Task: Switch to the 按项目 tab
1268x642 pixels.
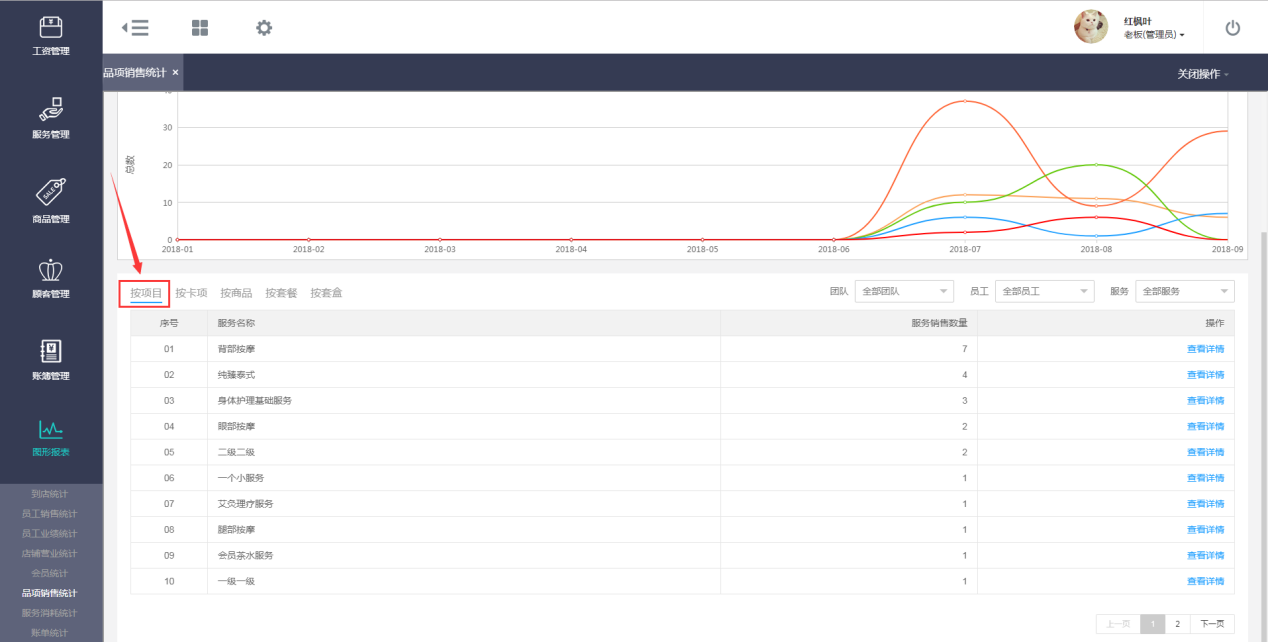Action: (146, 293)
